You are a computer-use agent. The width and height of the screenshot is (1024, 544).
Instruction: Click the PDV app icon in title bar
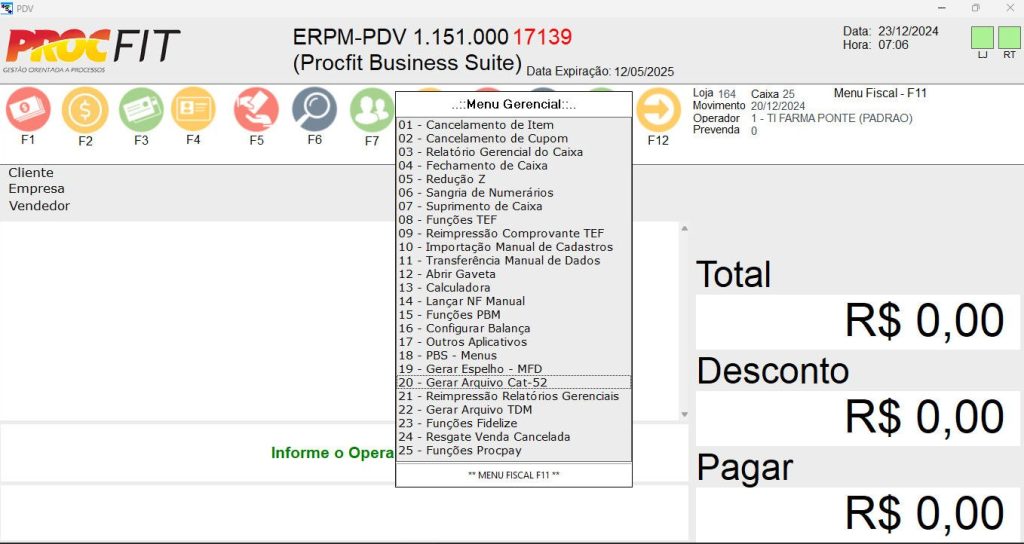tap(7, 8)
